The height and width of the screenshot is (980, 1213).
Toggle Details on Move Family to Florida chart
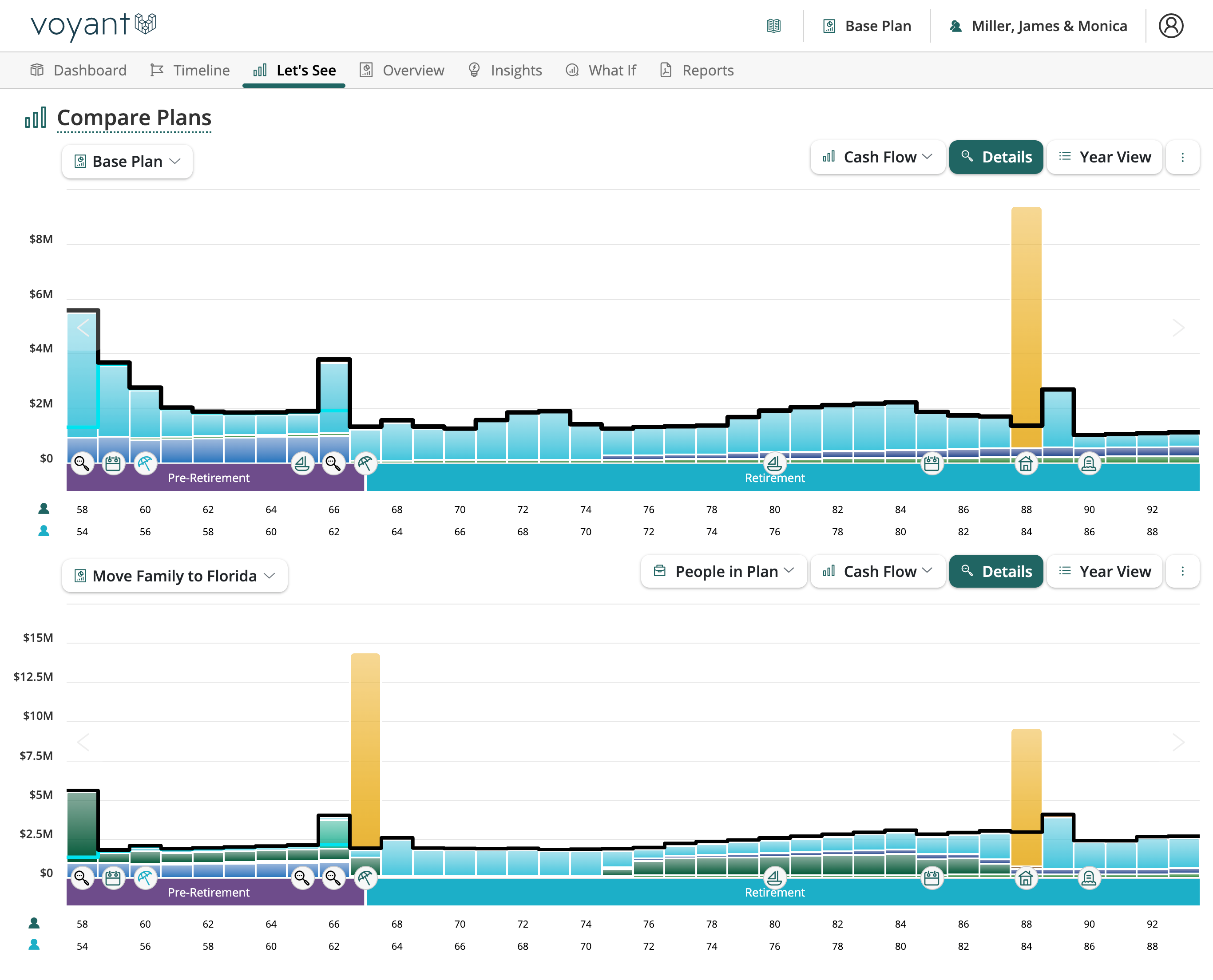tap(995, 571)
